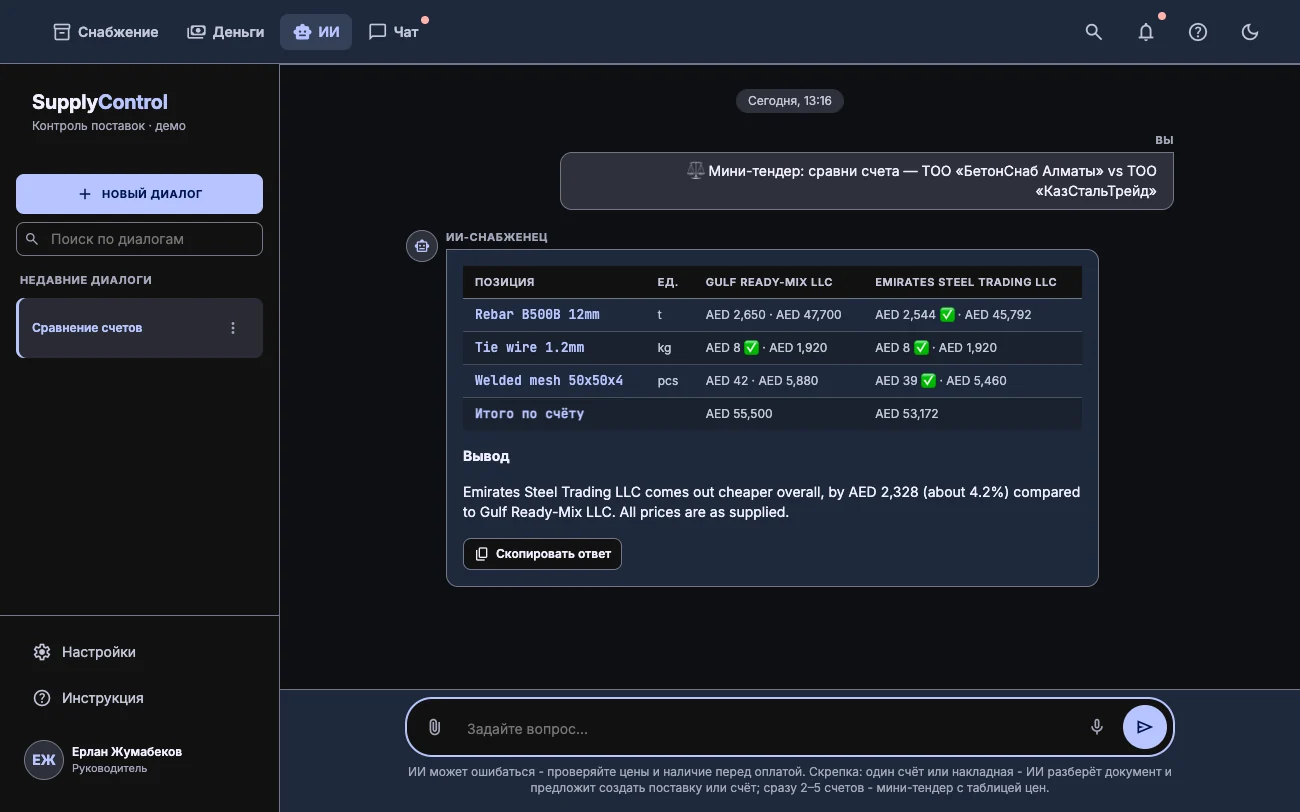Image resolution: width=1300 pixels, height=812 pixels.
Task: Click the AED 55,500 total cell
Action: click(739, 414)
